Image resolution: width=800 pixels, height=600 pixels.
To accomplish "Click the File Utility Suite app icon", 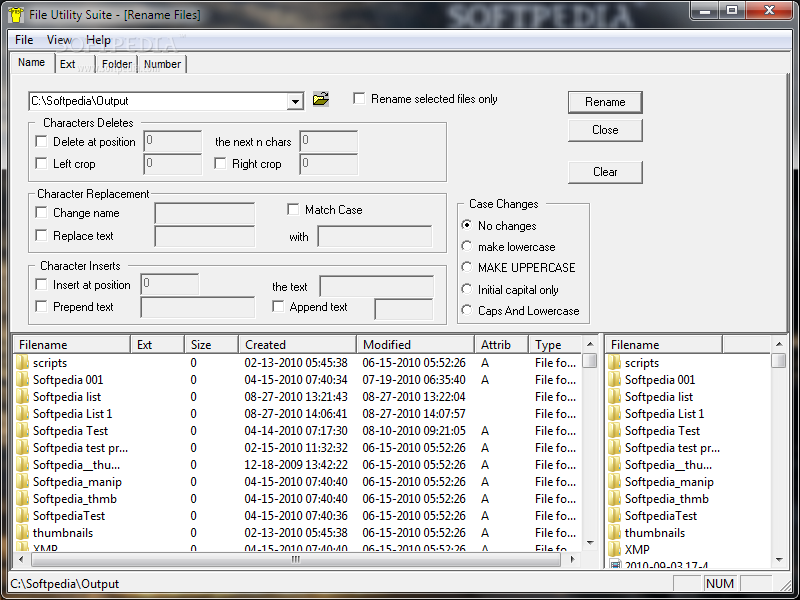I will pyautogui.click(x=16, y=14).
